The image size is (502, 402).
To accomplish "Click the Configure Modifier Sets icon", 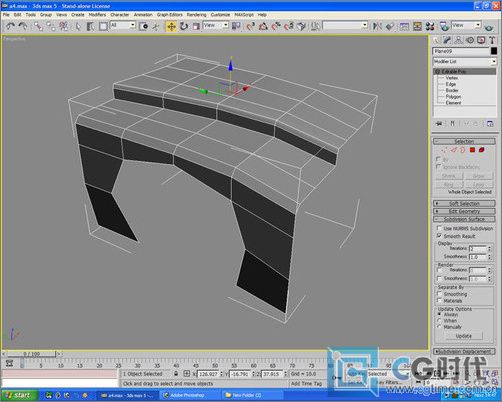I will pos(490,124).
